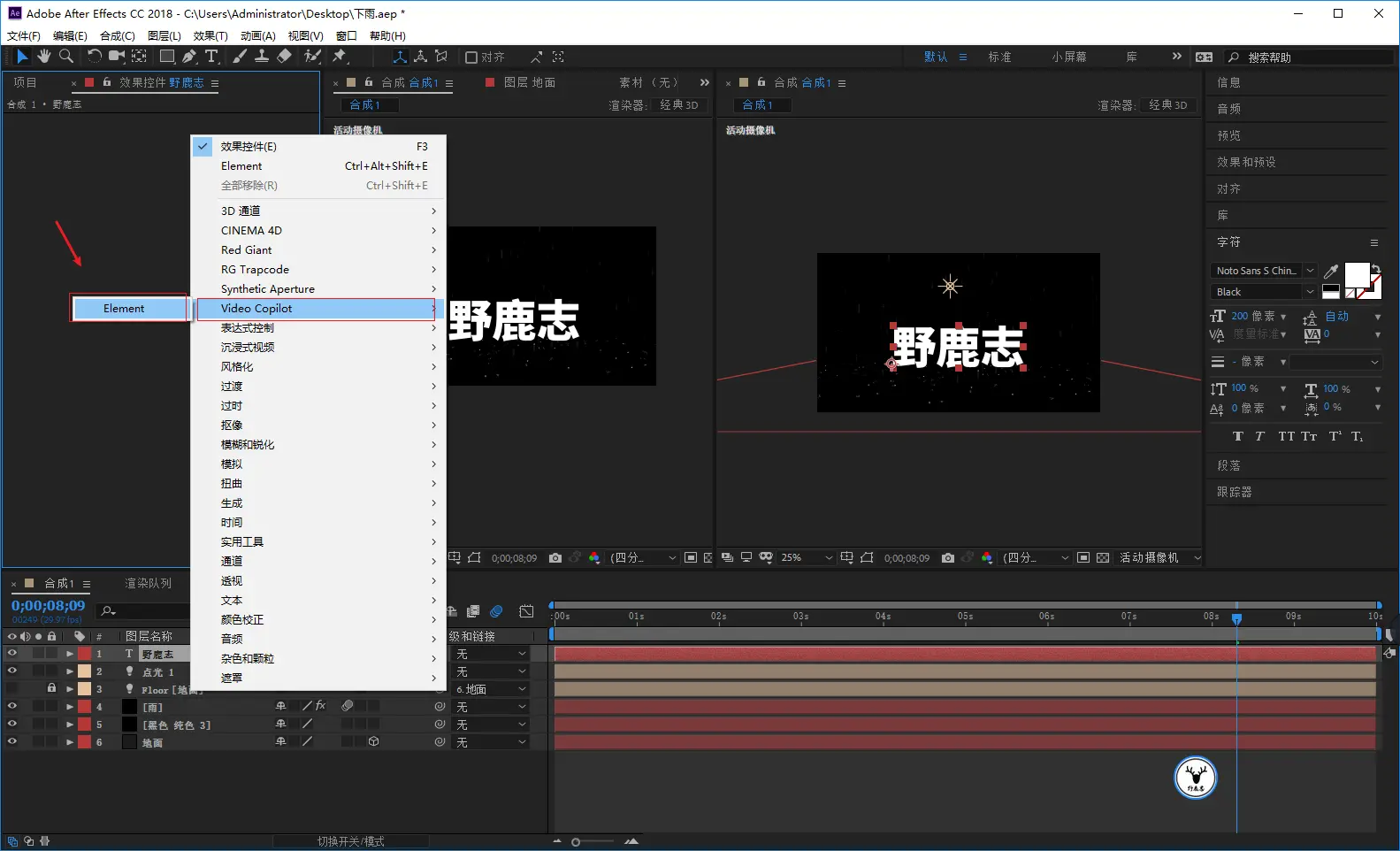Open the RG Trapcode effects submenu

(x=318, y=270)
